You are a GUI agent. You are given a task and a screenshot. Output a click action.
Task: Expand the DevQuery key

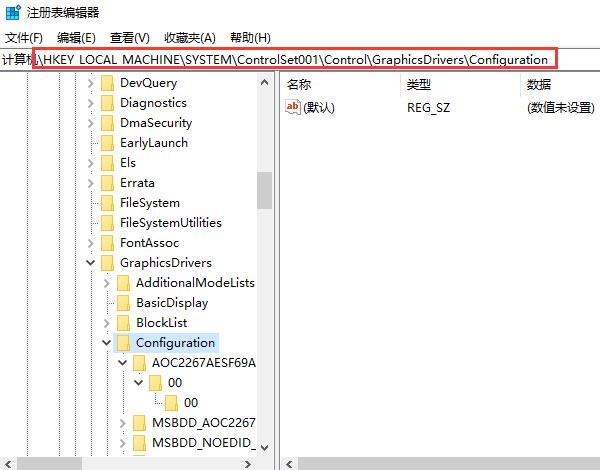point(91,83)
